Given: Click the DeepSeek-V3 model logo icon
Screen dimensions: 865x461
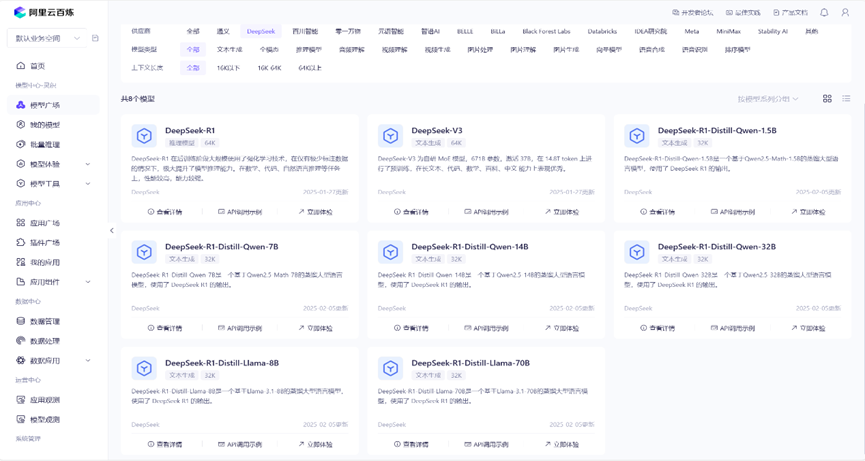Looking at the screenshot, I should (x=391, y=136).
